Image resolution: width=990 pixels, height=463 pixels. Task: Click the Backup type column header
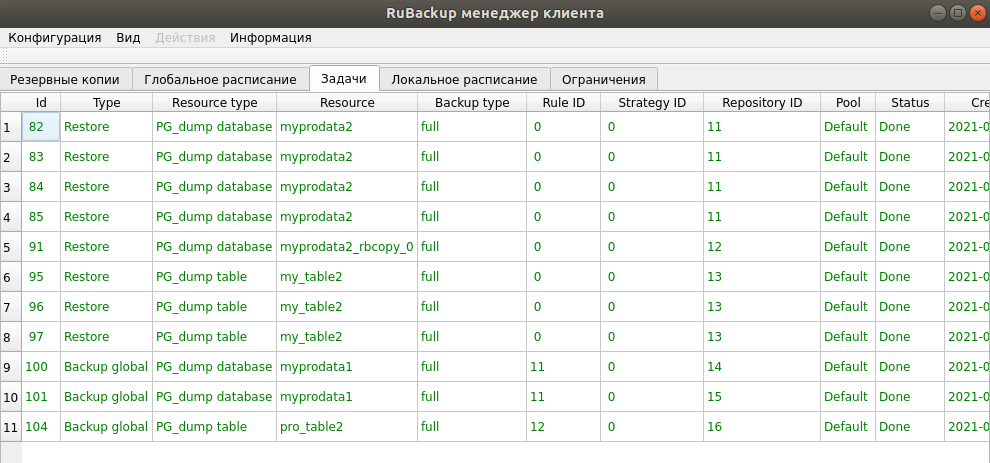(472, 102)
